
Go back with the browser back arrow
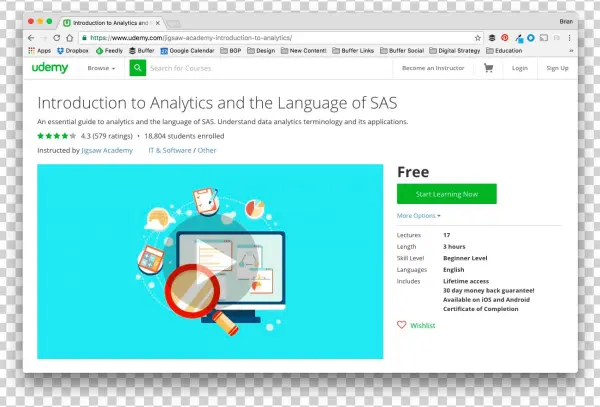pos(31,38)
